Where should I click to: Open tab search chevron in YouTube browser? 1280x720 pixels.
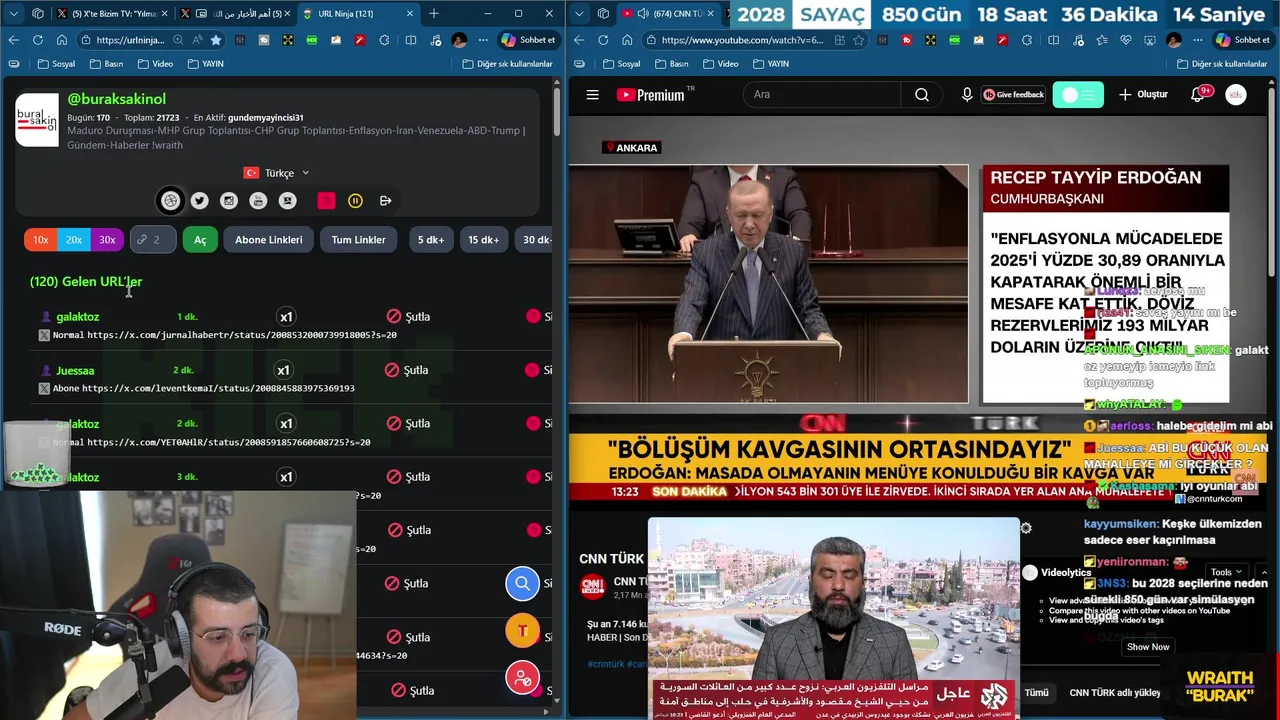click(578, 13)
